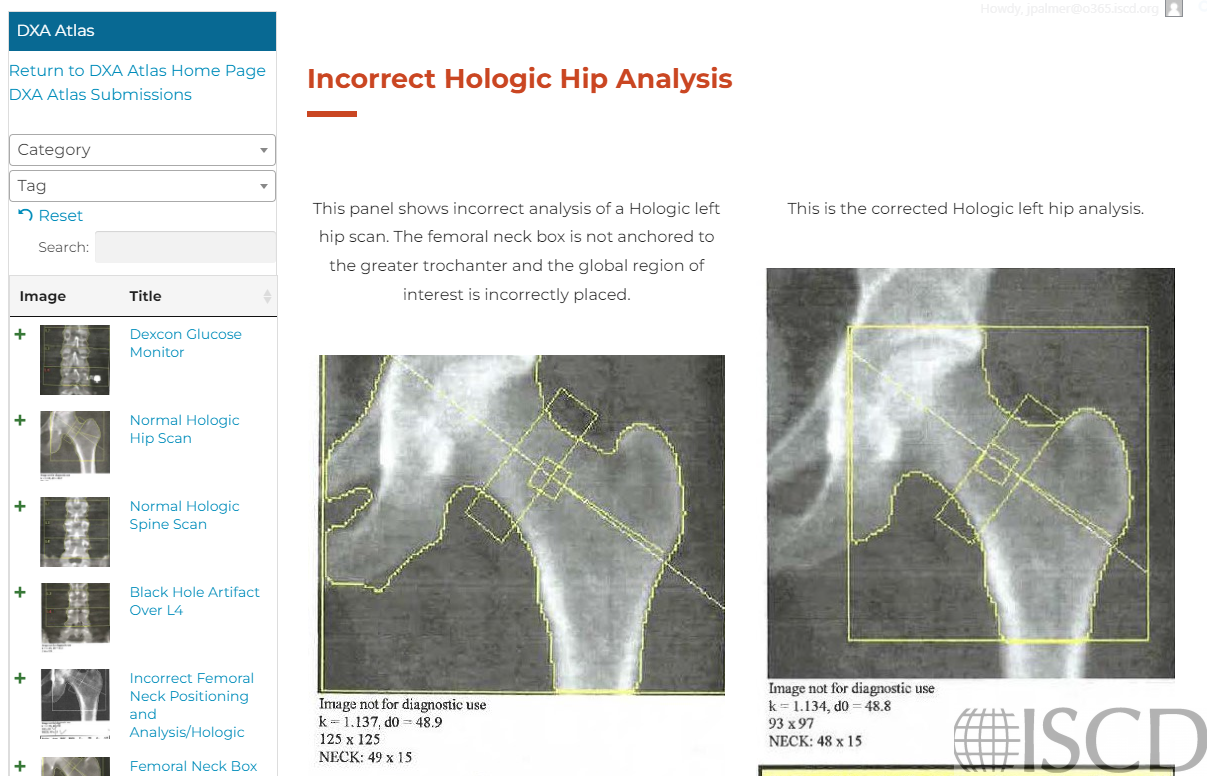Open Return to DXA Atlas Home Page
This screenshot has width=1207, height=776.
[x=137, y=71]
